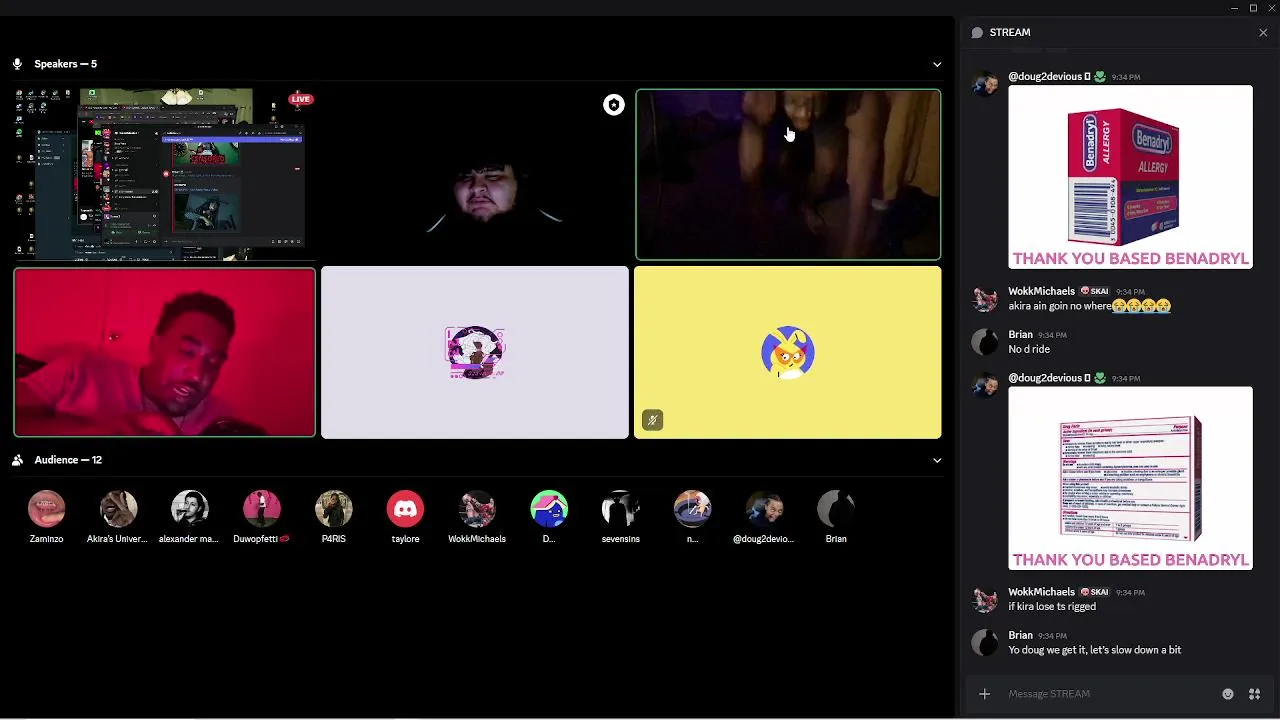Click the stage moderator badge icon
The width and height of the screenshot is (1280, 720).
point(614,105)
